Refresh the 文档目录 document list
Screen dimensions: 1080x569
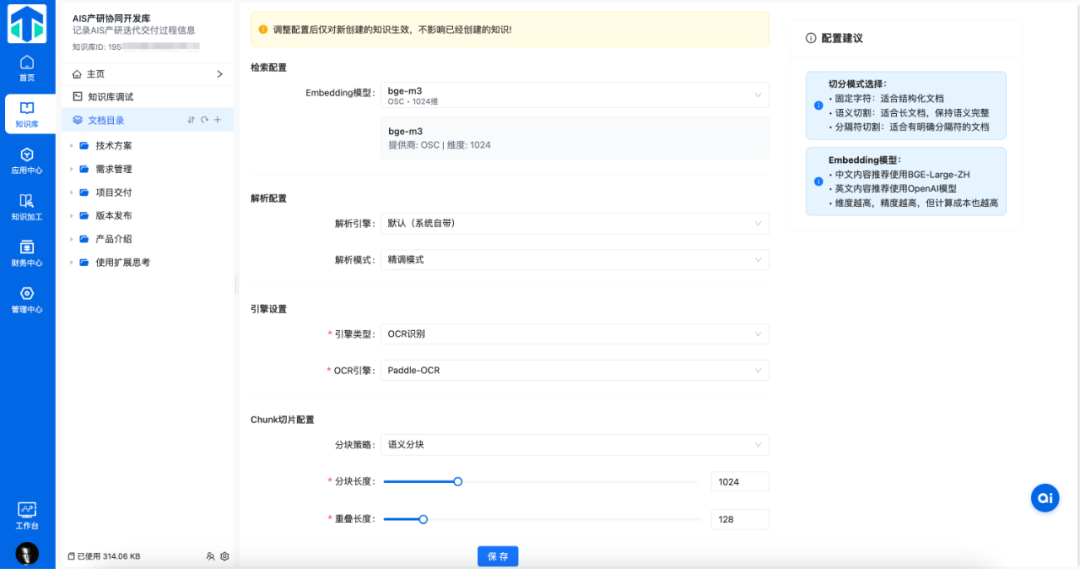(x=204, y=121)
